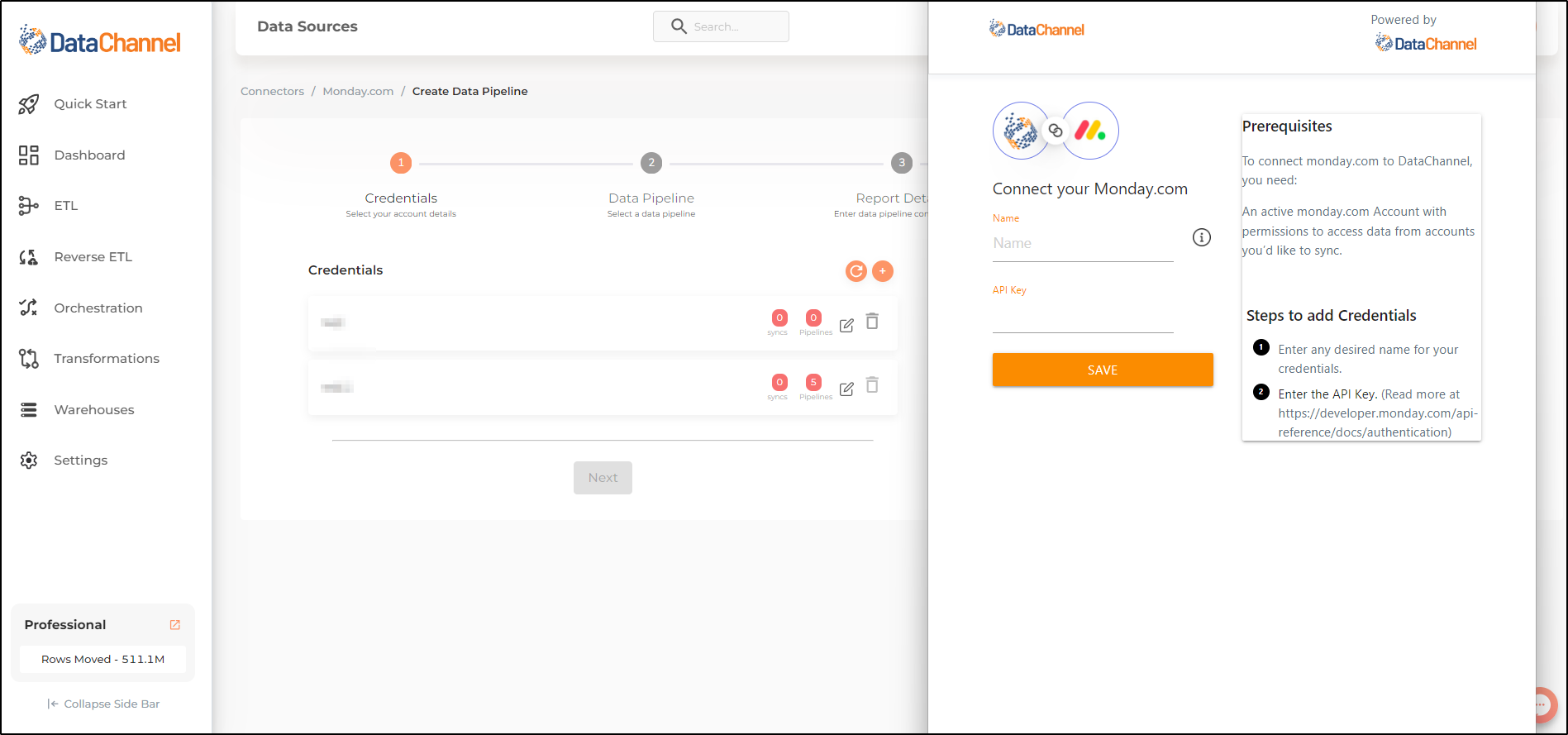Refresh the Credentials list
The height and width of the screenshot is (735, 1568).
[856, 271]
